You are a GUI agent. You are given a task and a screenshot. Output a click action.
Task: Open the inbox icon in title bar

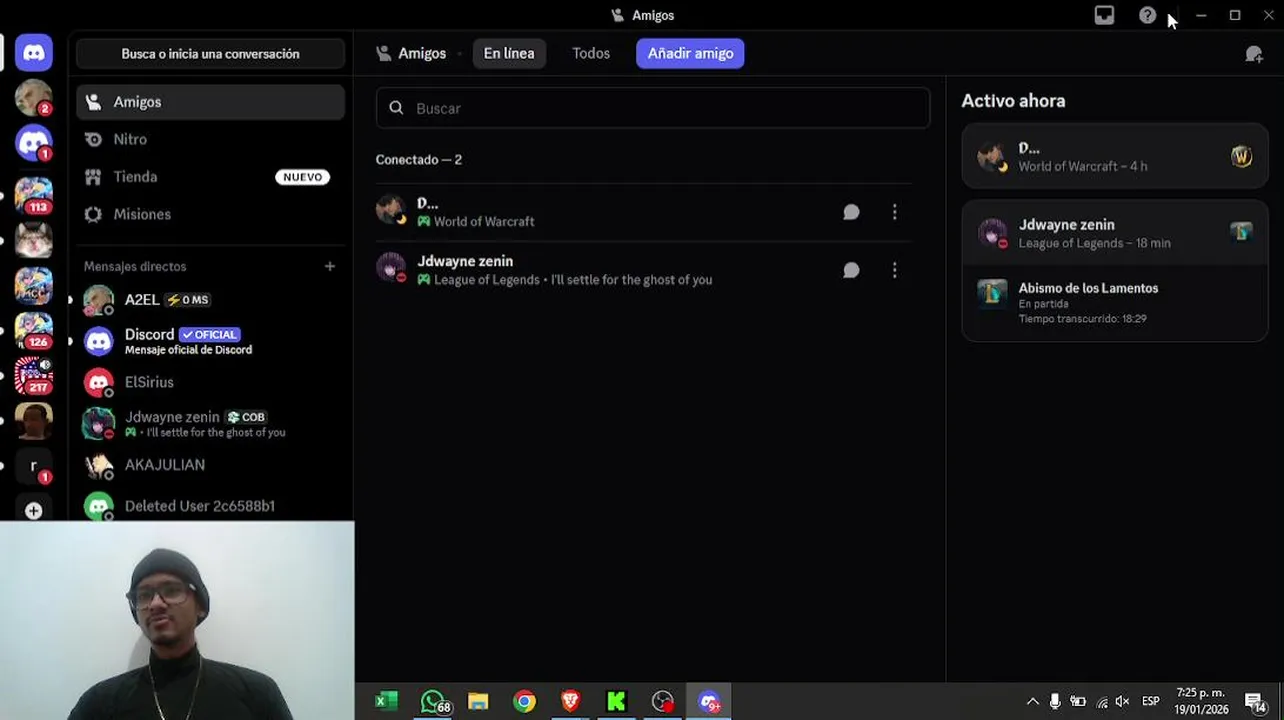point(1104,15)
